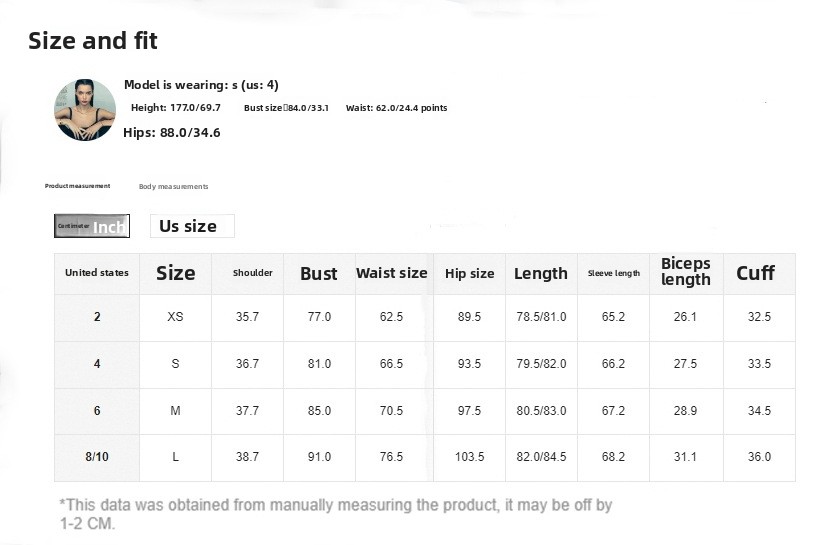The width and height of the screenshot is (821, 545).
Task: Select the Waist size column header
Action: [x=392, y=273]
